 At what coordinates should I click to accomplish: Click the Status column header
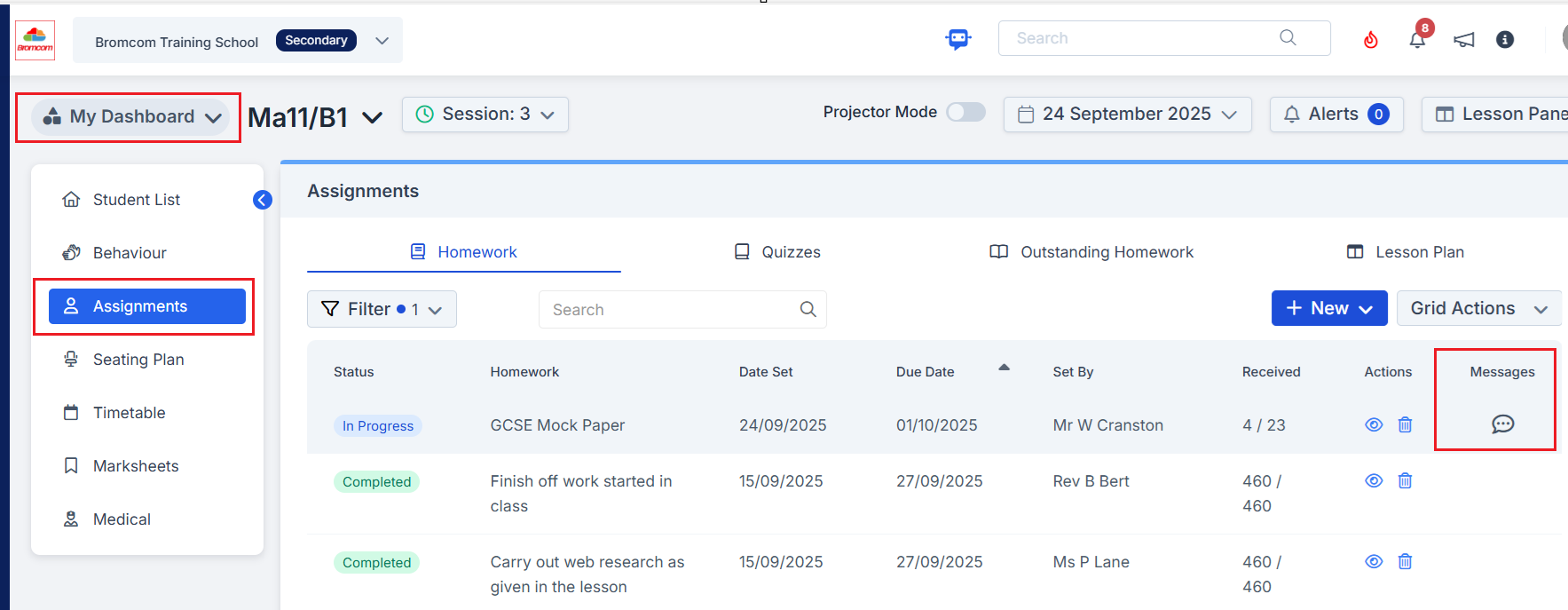pyautogui.click(x=354, y=372)
